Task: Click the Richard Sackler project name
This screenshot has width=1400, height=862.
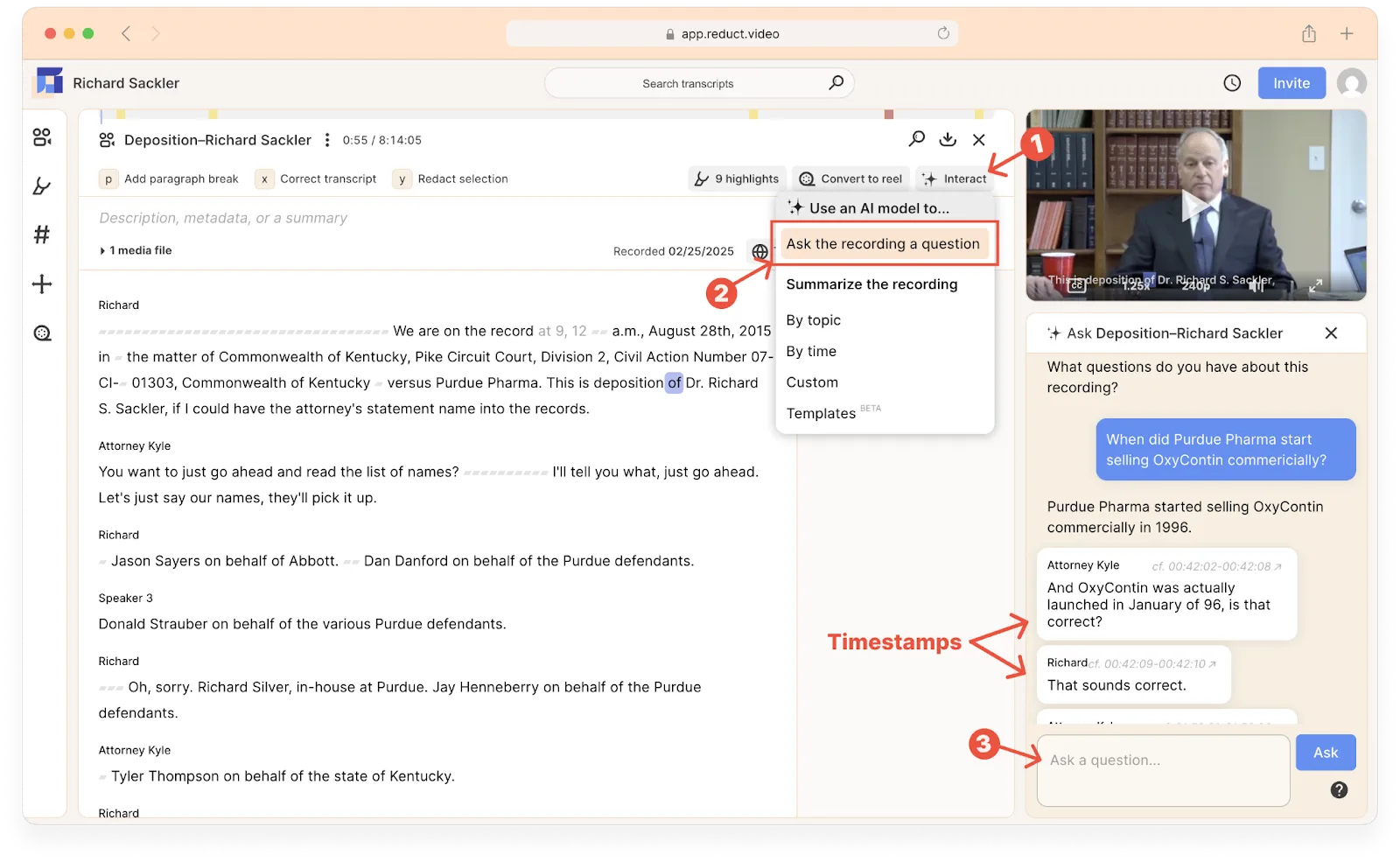Action: [126, 83]
